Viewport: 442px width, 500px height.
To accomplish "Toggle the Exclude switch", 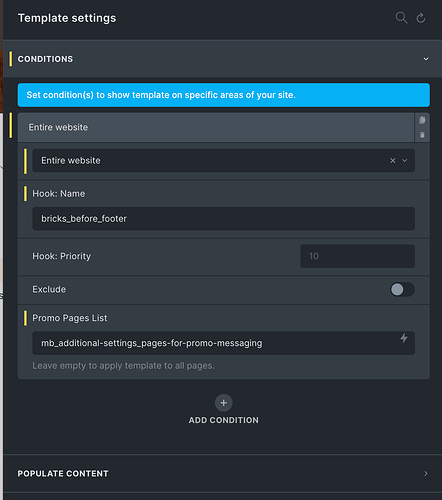I will (x=402, y=289).
